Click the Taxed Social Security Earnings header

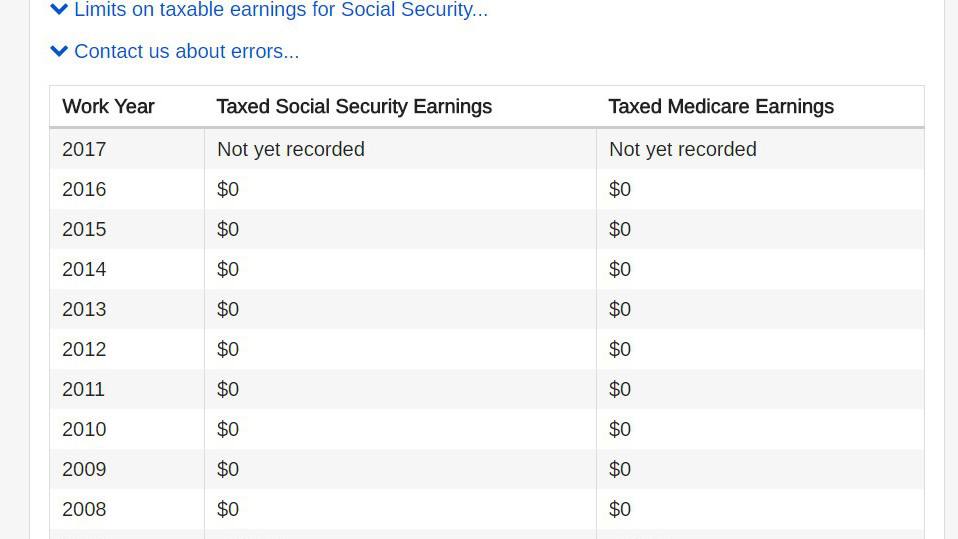(354, 107)
